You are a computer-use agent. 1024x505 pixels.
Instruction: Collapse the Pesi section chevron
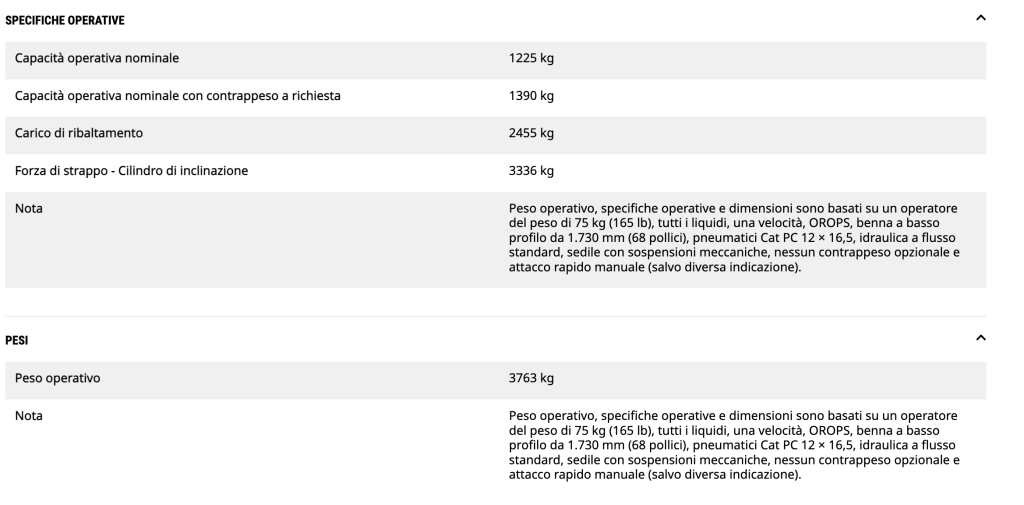[x=981, y=339]
